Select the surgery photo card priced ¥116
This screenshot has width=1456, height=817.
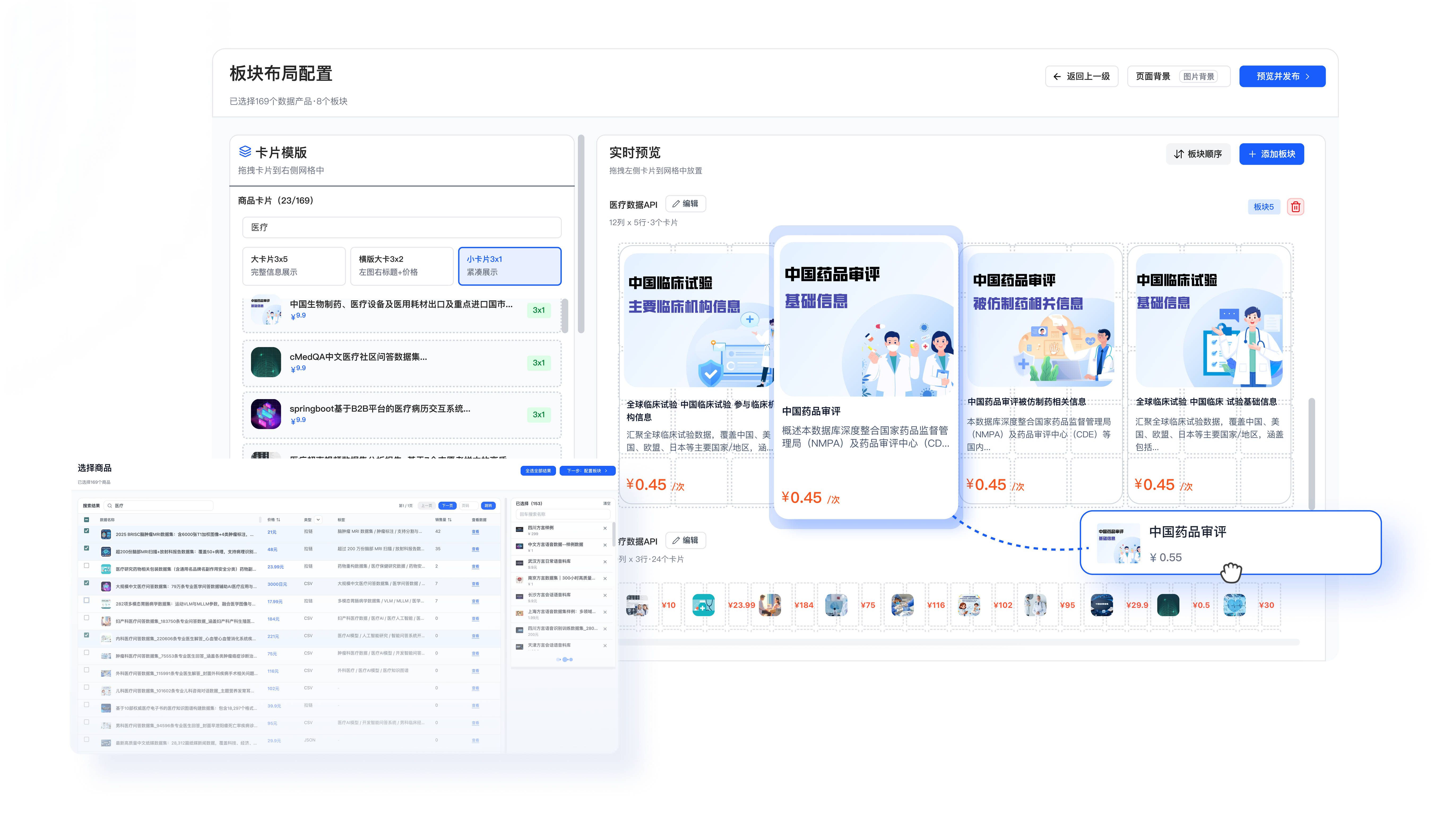pyautogui.click(x=903, y=605)
